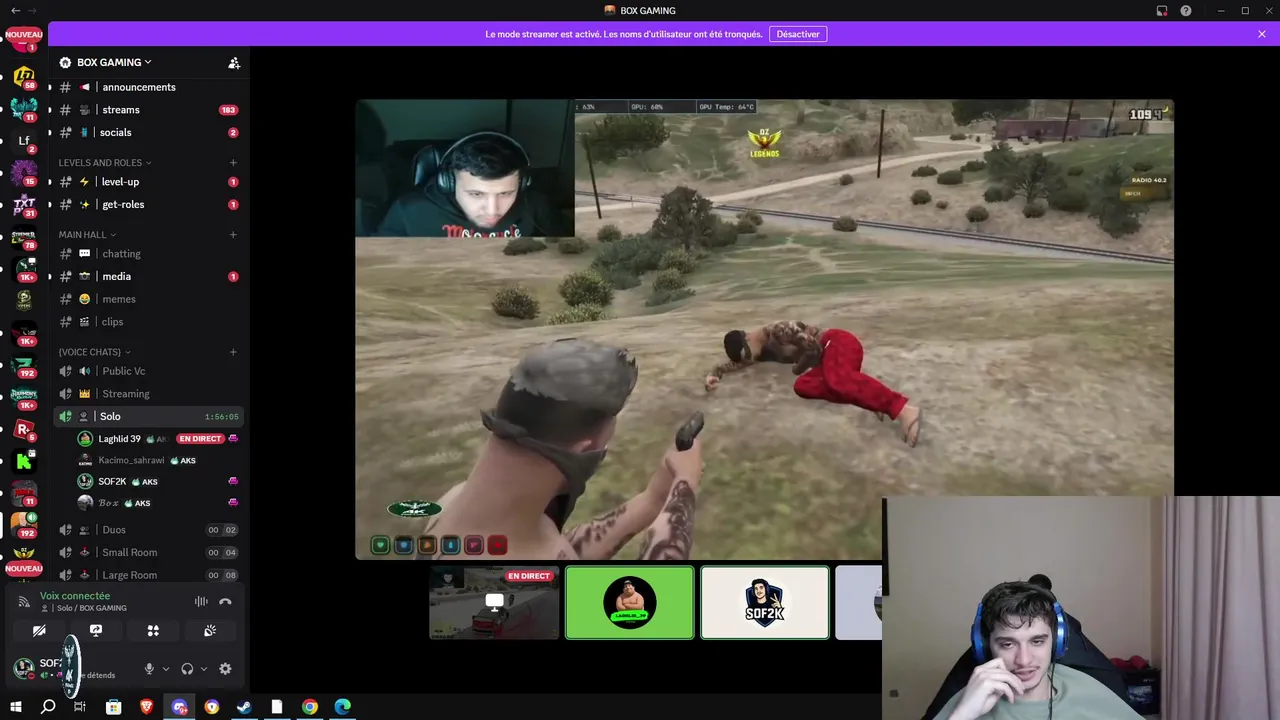Join the Duos voice channel
Image resolution: width=1280 pixels, height=720 pixels.
(147, 530)
